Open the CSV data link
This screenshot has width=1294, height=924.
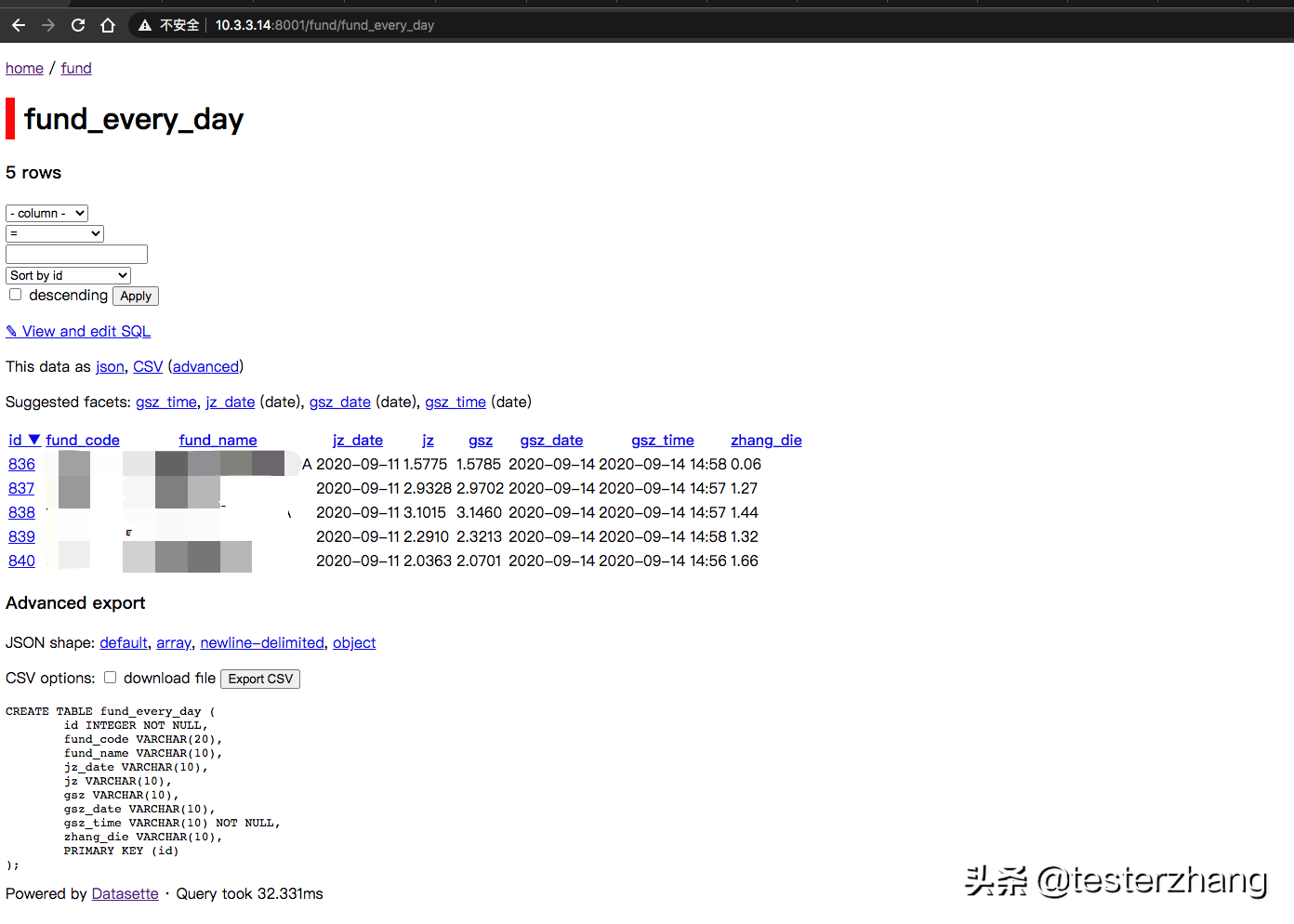(x=148, y=366)
